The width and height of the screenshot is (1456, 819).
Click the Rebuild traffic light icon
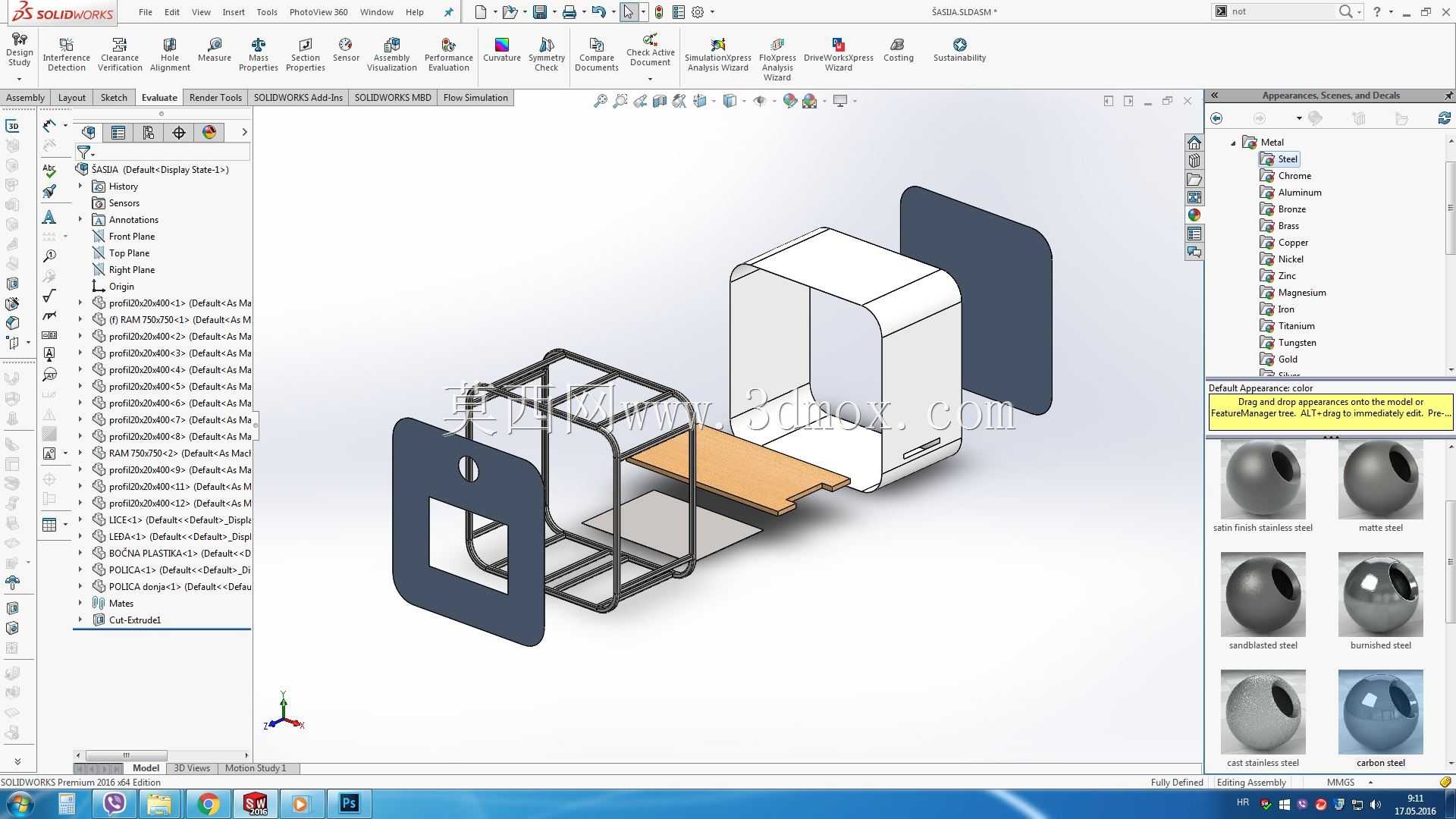tap(659, 12)
